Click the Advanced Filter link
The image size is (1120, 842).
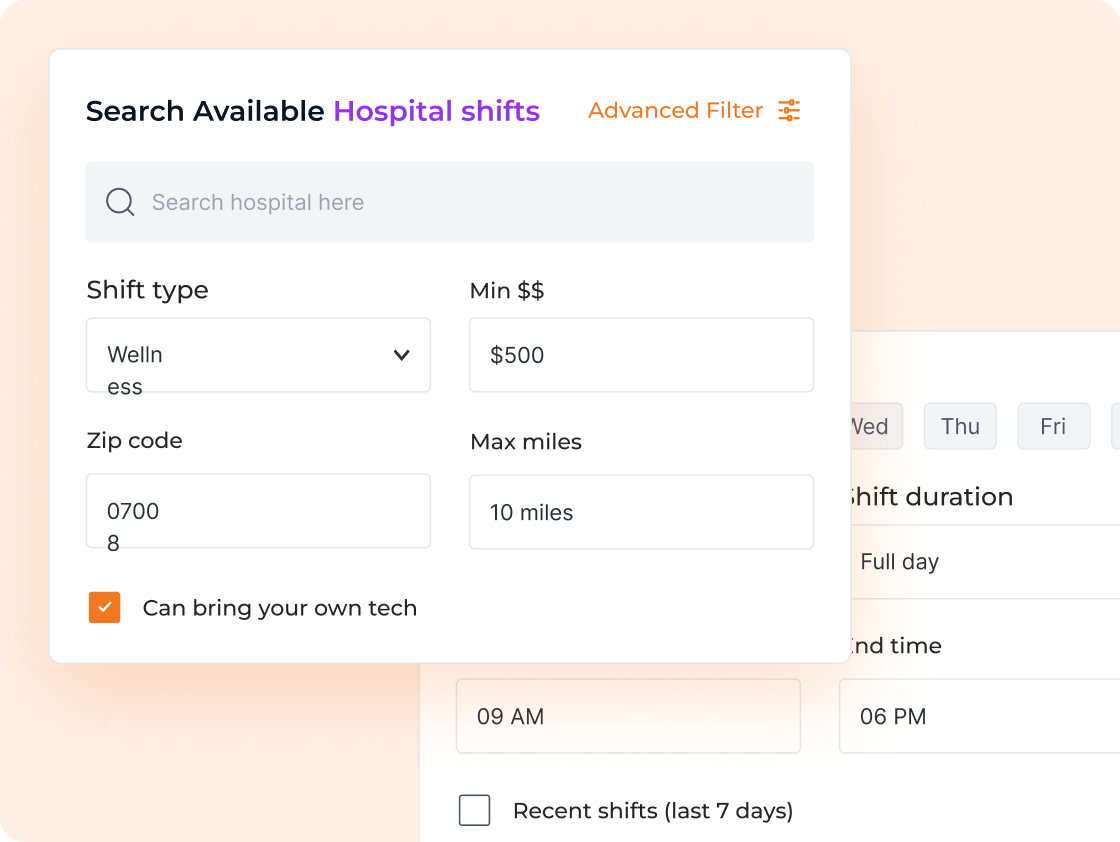pyautogui.click(x=675, y=111)
